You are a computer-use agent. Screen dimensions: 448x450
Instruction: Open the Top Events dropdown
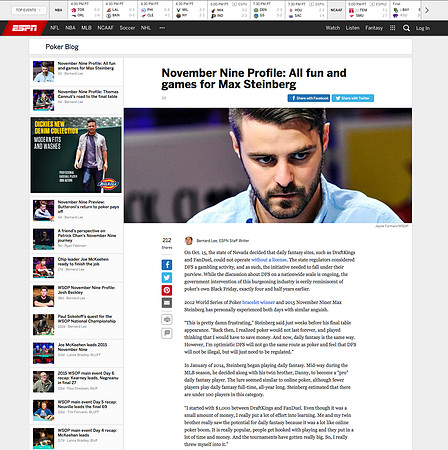click(x=29, y=10)
